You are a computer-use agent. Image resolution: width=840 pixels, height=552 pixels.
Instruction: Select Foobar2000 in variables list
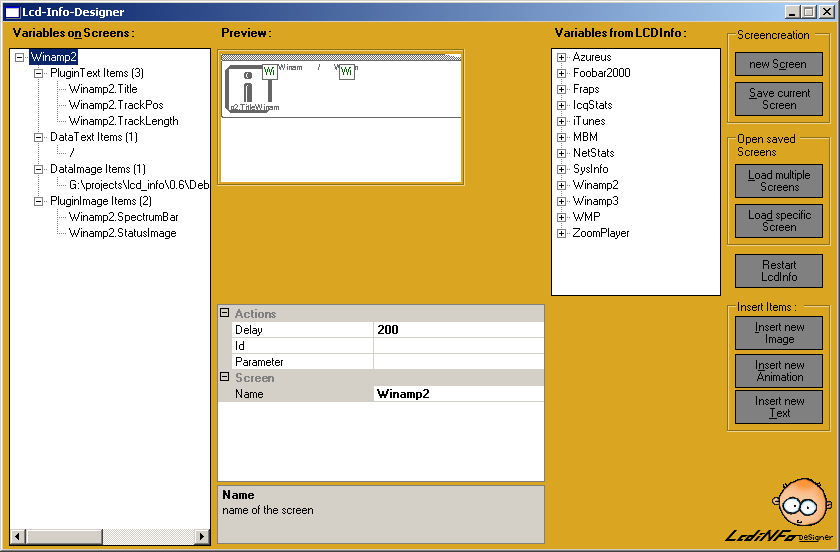coord(601,73)
